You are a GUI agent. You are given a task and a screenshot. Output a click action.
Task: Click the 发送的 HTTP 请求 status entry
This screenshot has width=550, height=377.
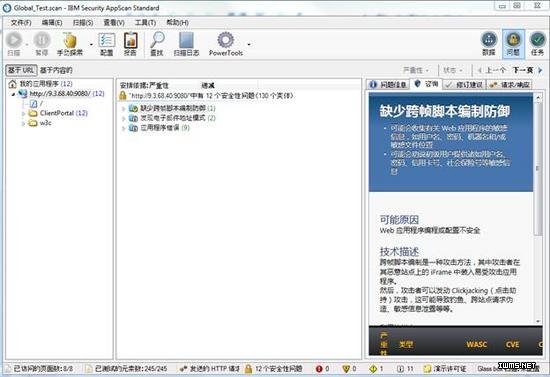pyautogui.click(x=210, y=369)
